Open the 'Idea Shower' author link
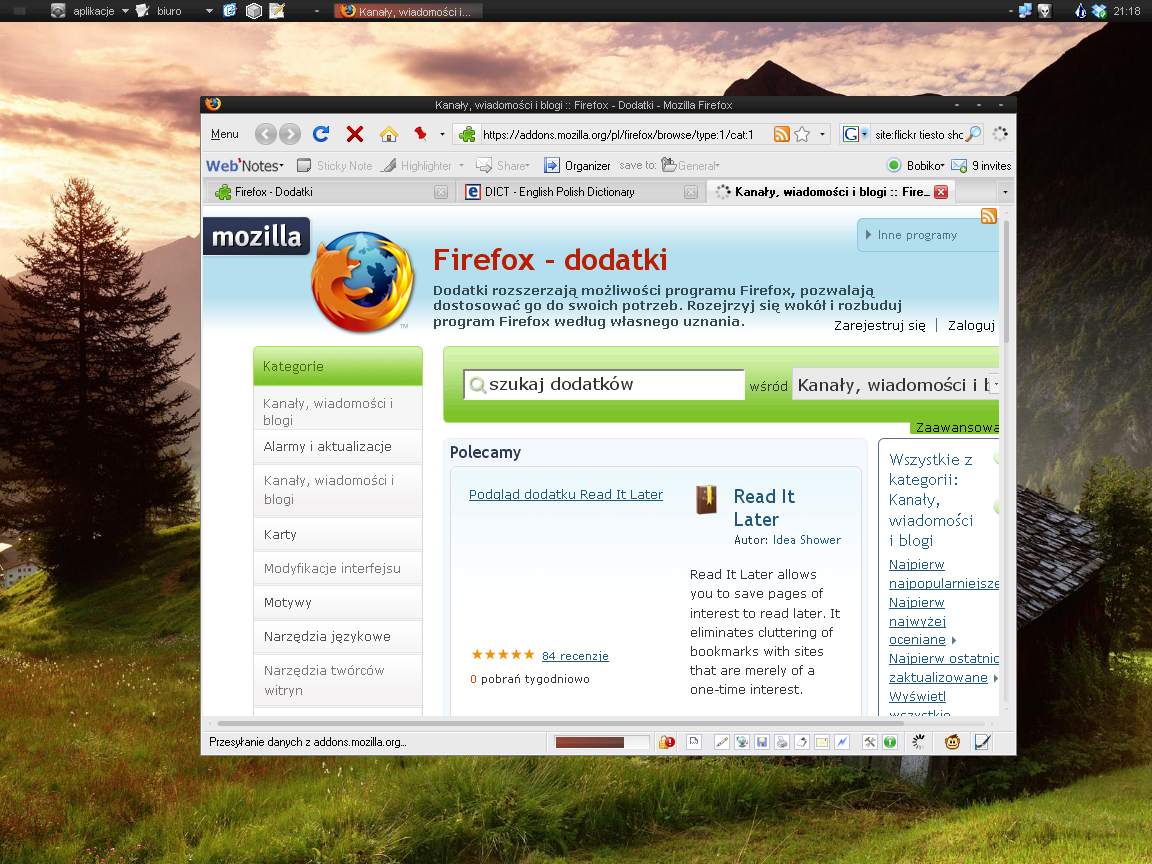Viewport: 1152px width, 864px height. click(807, 540)
